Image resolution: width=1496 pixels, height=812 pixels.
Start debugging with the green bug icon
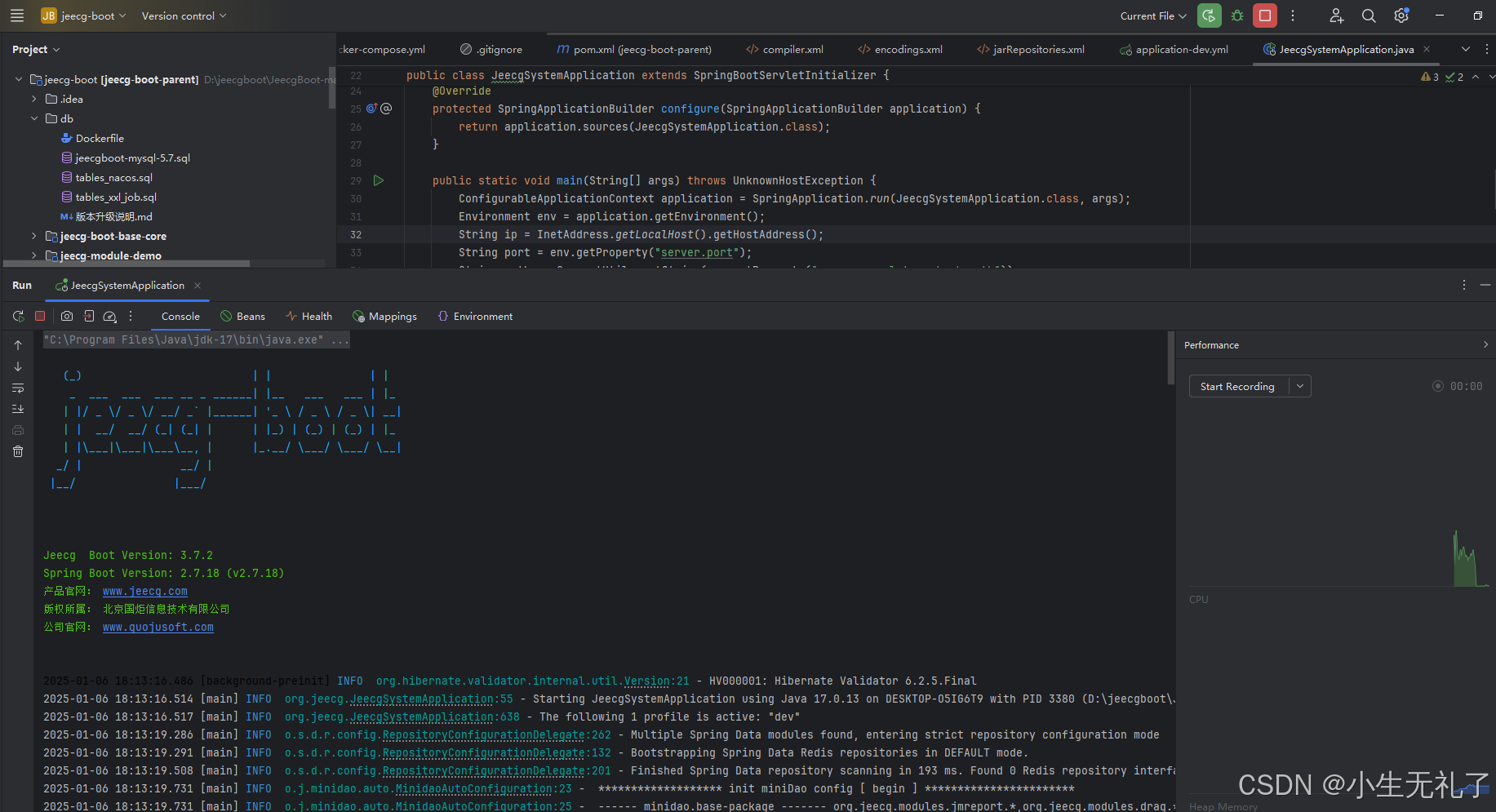[x=1237, y=16]
